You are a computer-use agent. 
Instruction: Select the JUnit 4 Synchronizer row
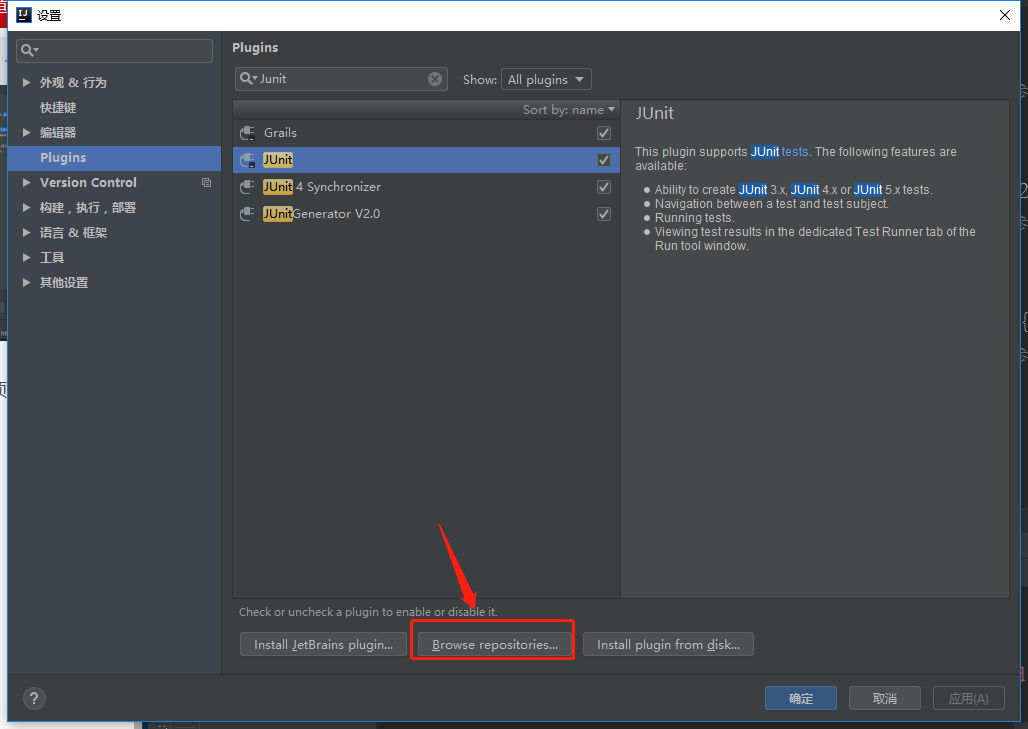click(x=426, y=187)
